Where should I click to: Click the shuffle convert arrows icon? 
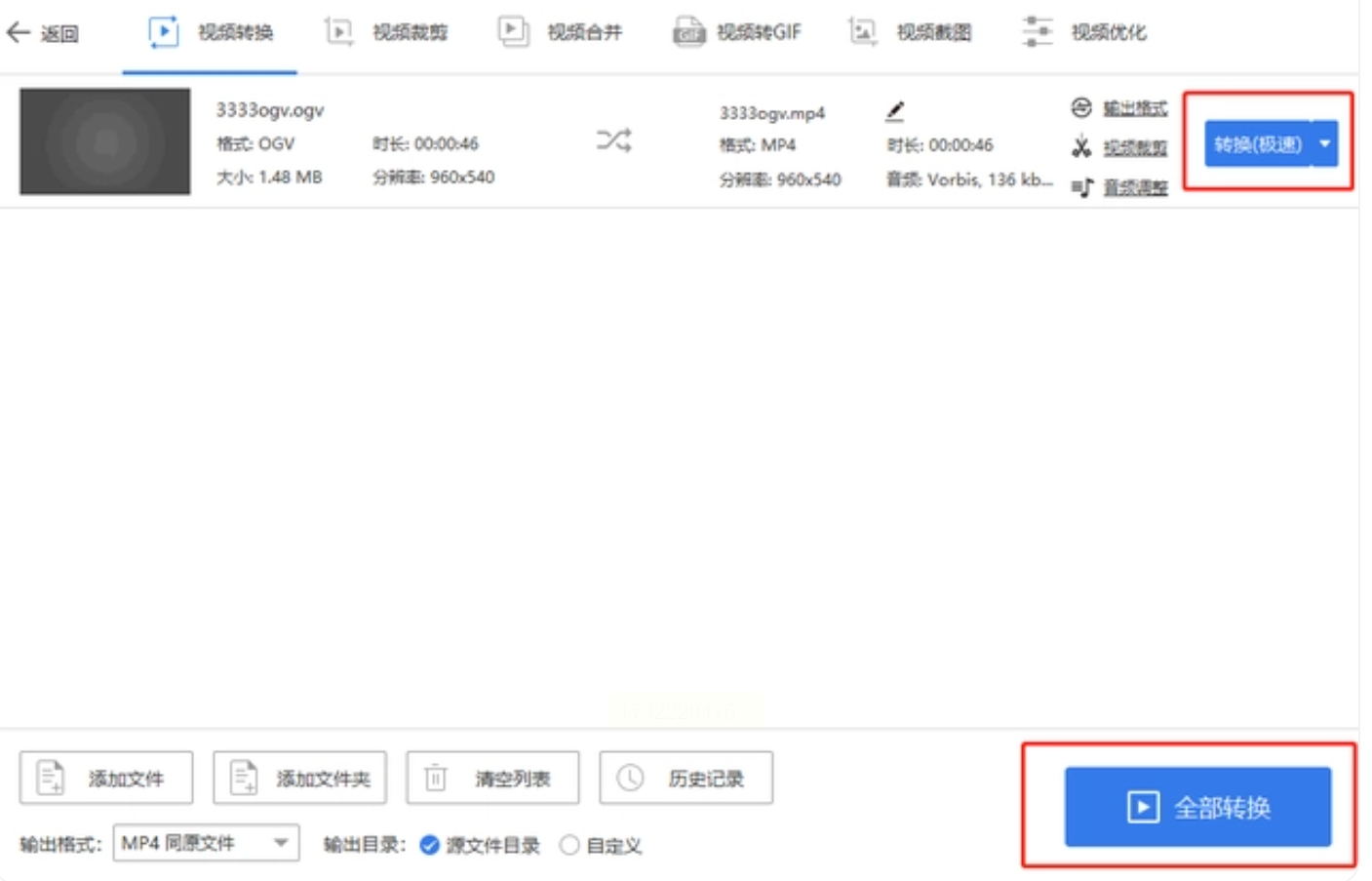click(614, 140)
